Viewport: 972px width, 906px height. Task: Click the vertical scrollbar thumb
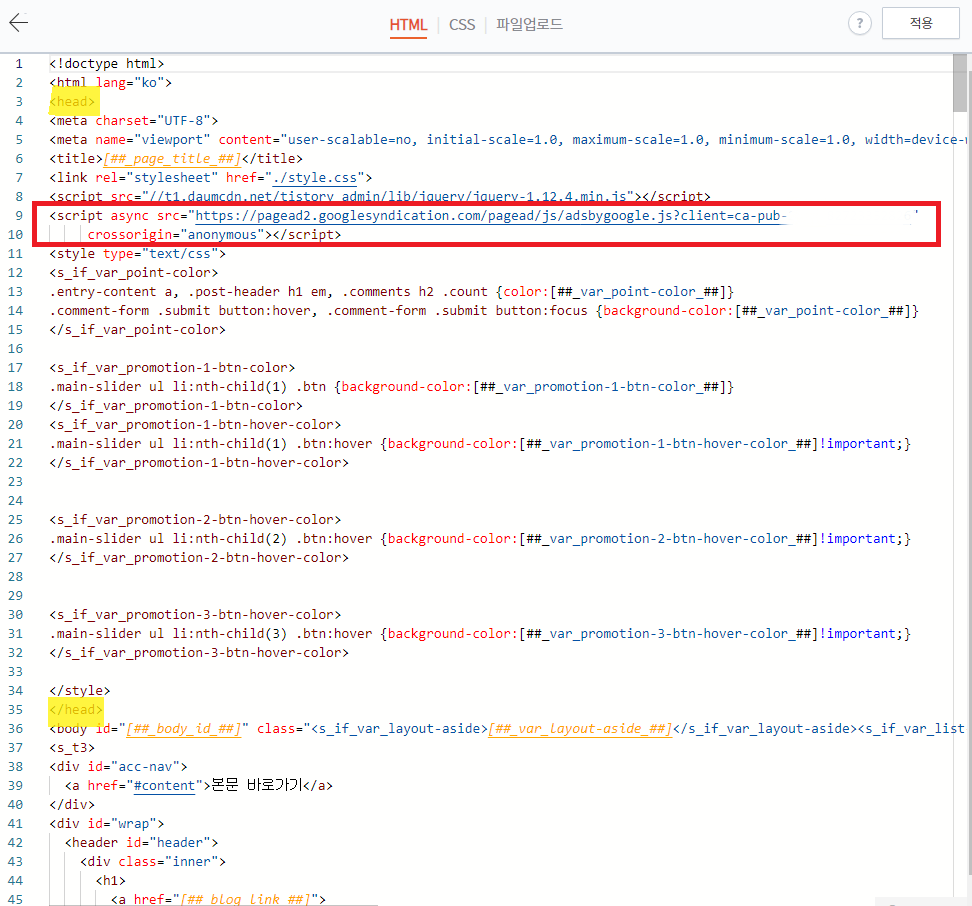pos(960,83)
